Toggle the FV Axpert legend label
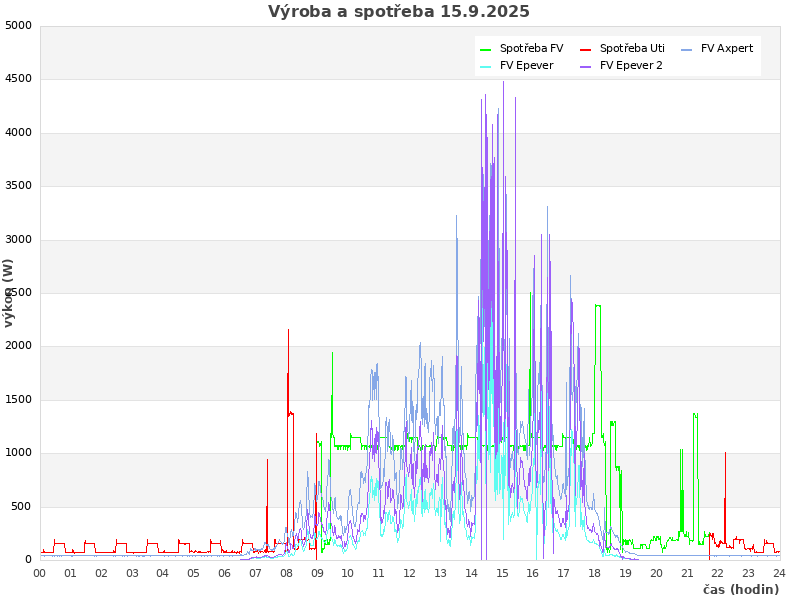This screenshot has width=800, height=600. click(727, 48)
